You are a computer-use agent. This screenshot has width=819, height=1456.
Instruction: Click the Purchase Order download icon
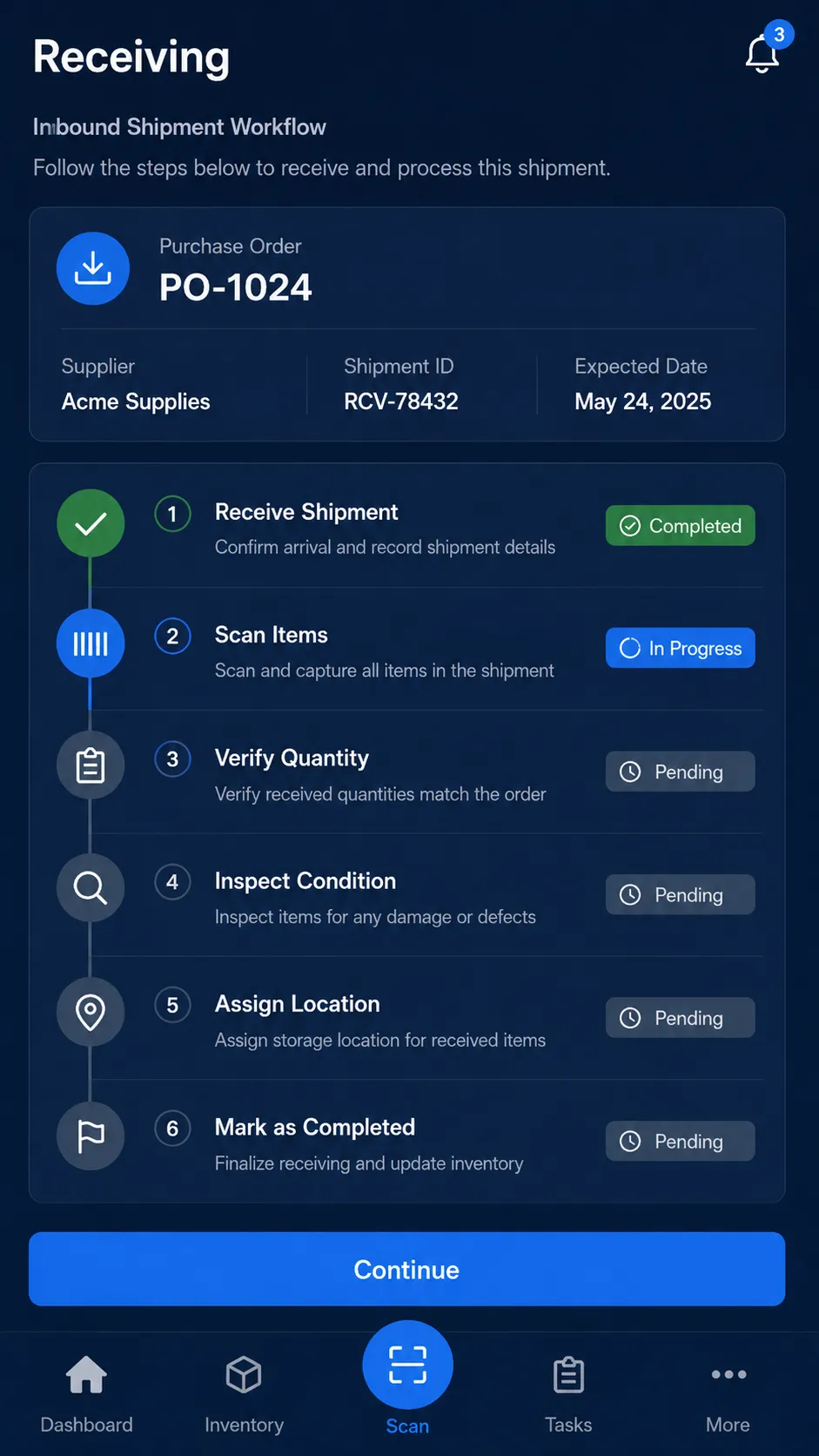click(93, 268)
